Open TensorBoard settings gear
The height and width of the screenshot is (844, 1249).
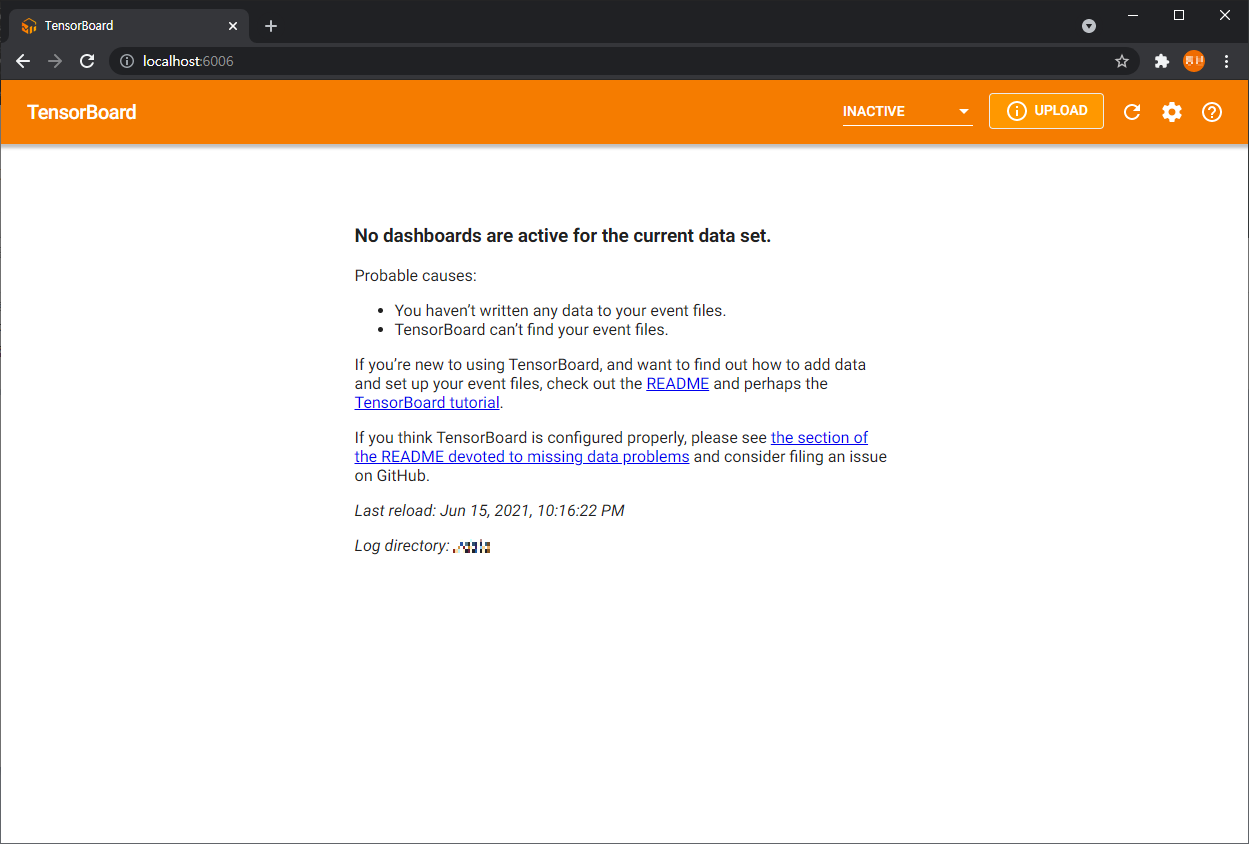point(1172,112)
